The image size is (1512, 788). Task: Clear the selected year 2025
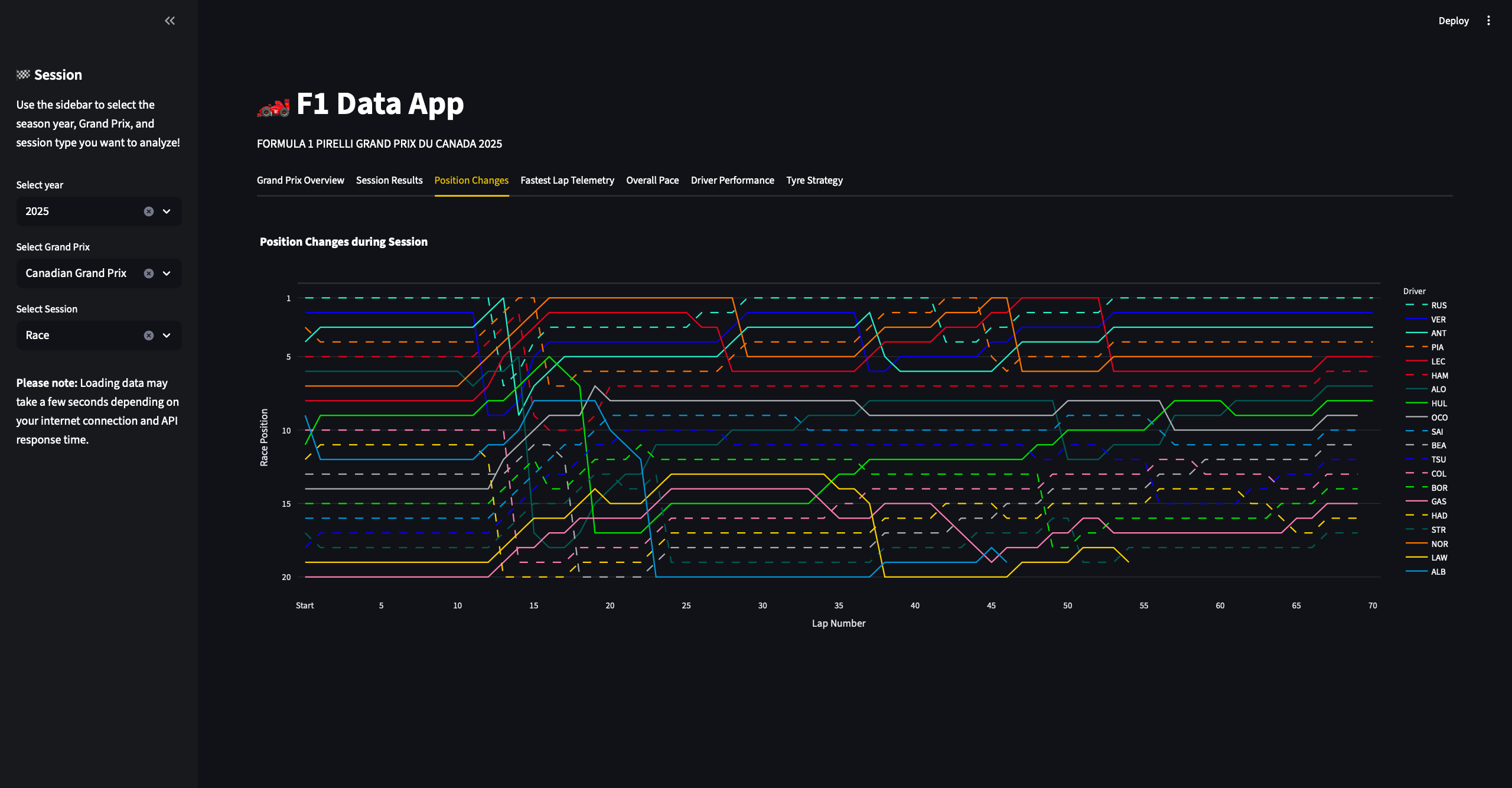[149, 211]
